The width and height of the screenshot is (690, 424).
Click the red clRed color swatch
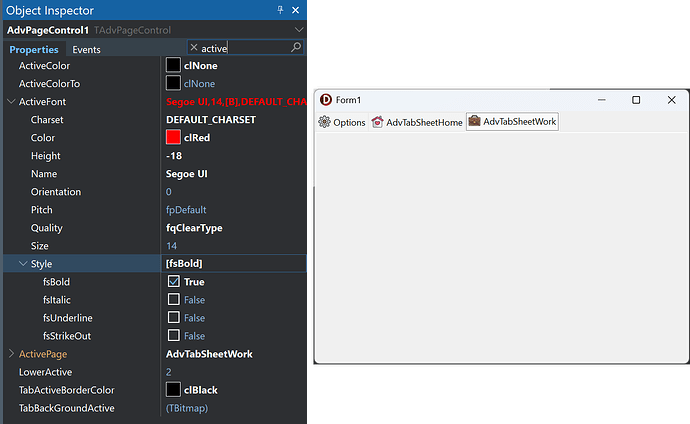click(x=173, y=138)
